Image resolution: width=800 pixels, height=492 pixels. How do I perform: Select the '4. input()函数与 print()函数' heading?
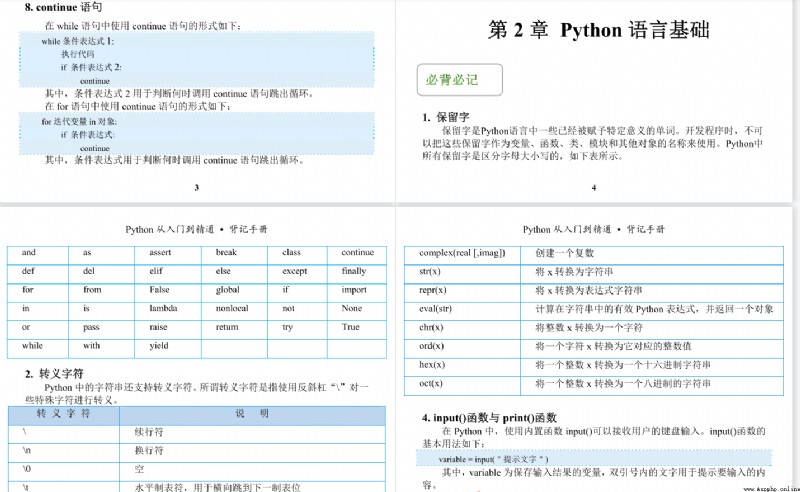(489, 417)
